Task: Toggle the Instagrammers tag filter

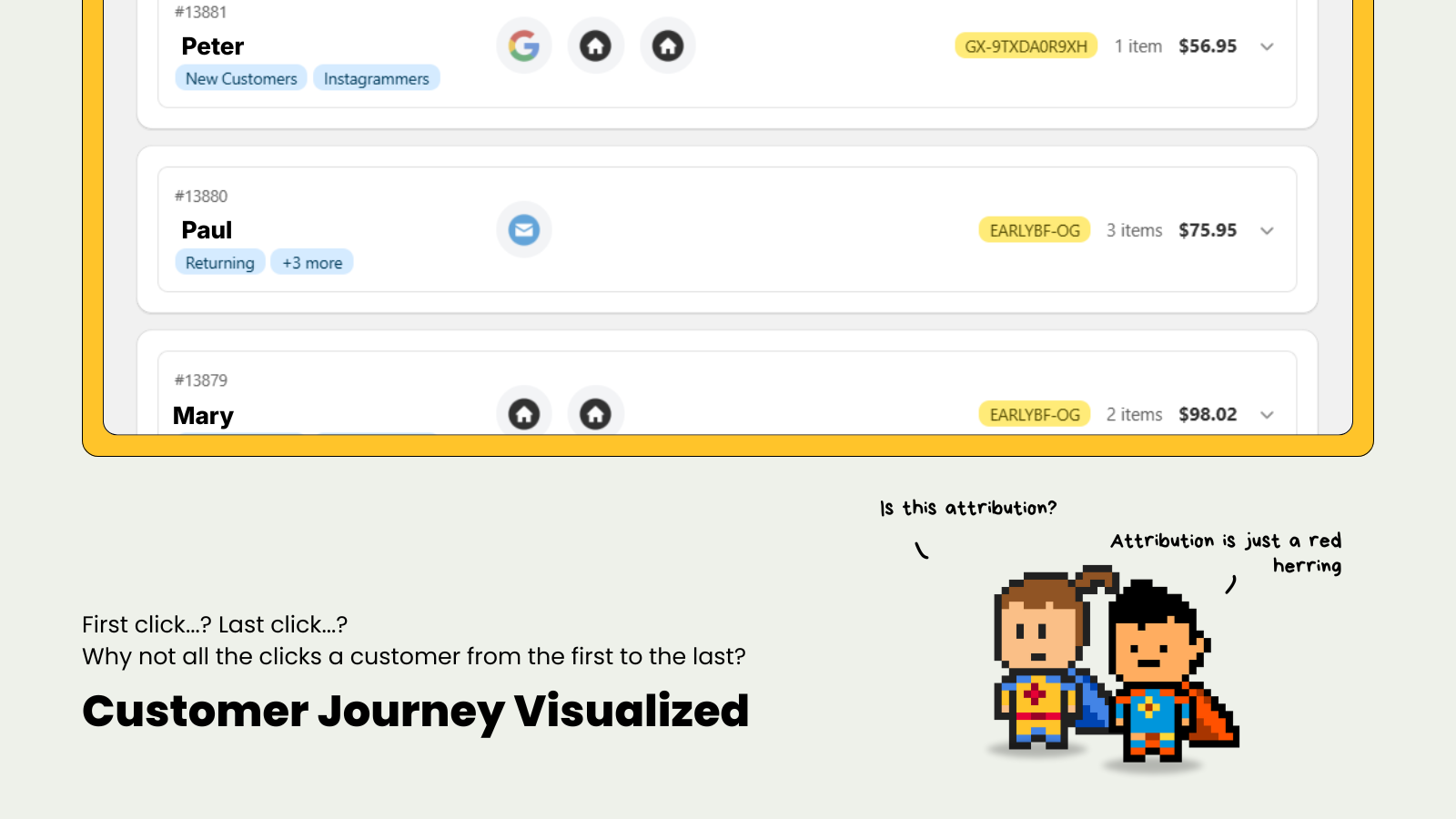Action: 376,78
